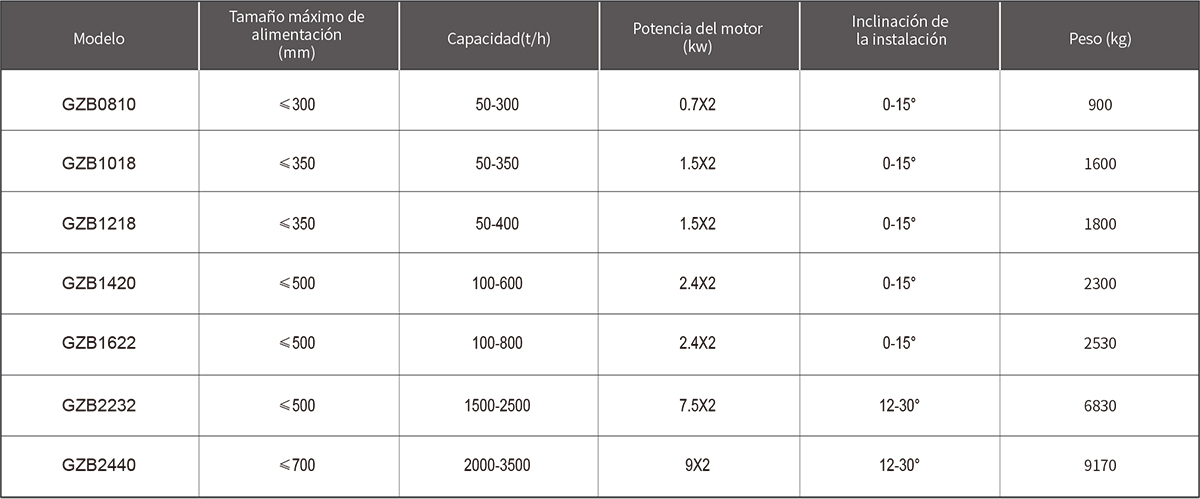1200x499 pixels.
Task: Click the Tamaño máximo de alimentación header
Action: click(x=298, y=35)
